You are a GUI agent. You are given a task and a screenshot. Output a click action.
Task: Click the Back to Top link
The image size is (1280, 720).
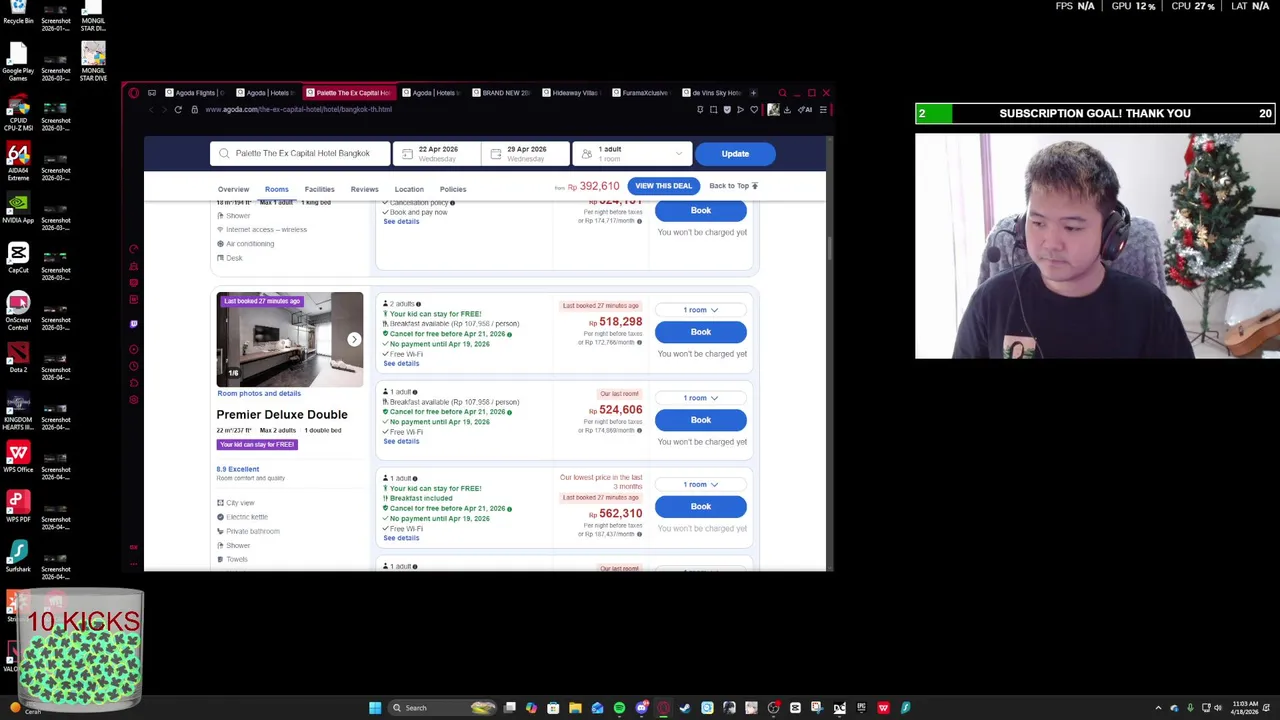[733, 186]
